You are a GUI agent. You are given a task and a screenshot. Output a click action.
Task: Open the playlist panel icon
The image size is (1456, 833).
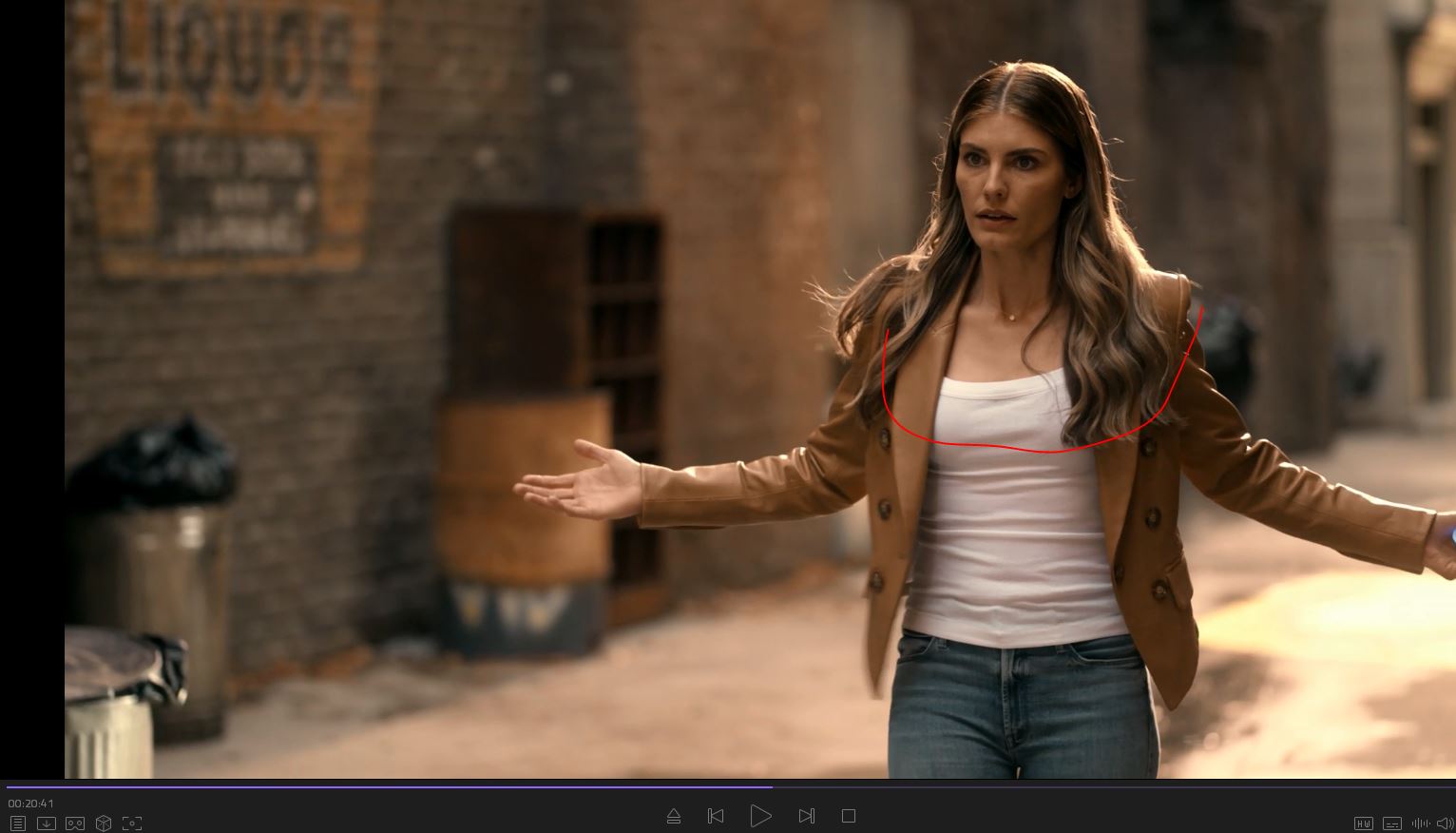click(17, 823)
